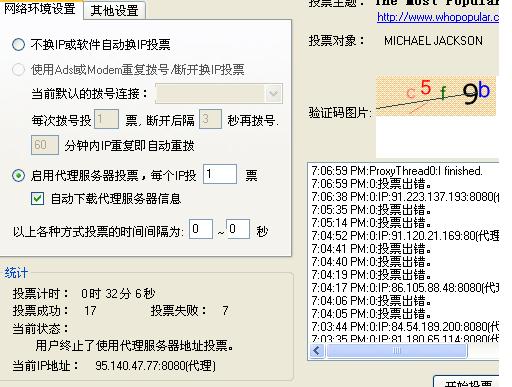This screenshot has width=512, height=387.
Task: Click the 每次拨号投 votes input field
Action: point(106,119)
